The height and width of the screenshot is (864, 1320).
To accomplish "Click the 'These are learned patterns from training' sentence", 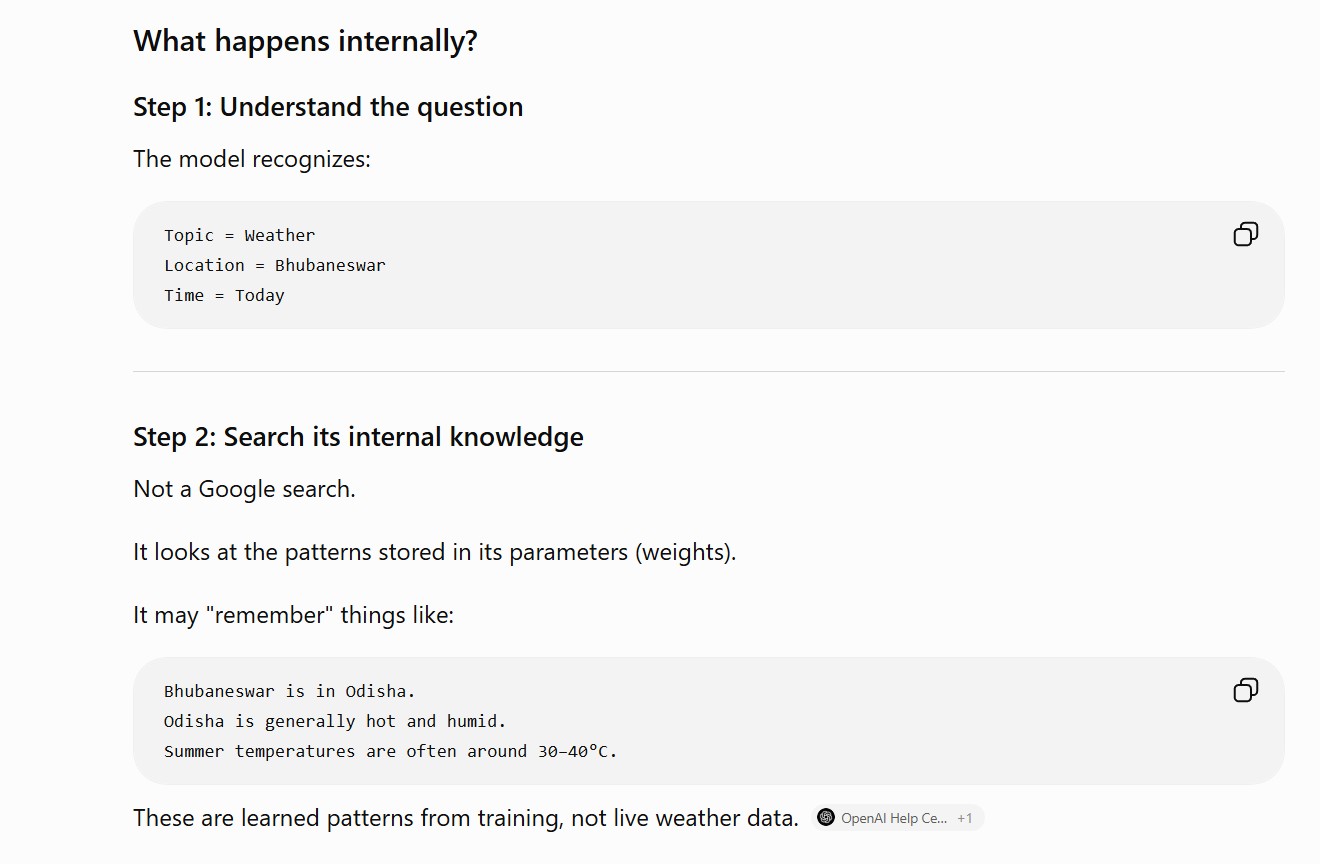I will click(466, 818).
